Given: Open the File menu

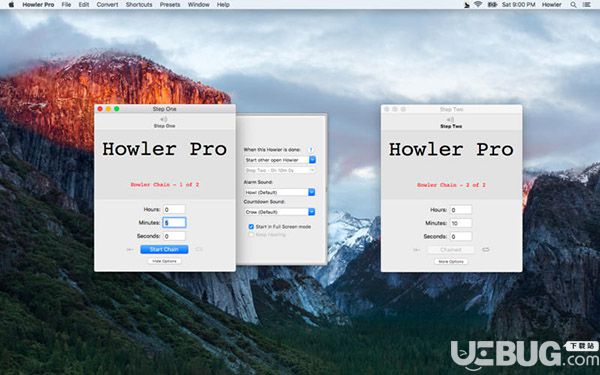Looking at the screenshot, I should coord(66,5).
